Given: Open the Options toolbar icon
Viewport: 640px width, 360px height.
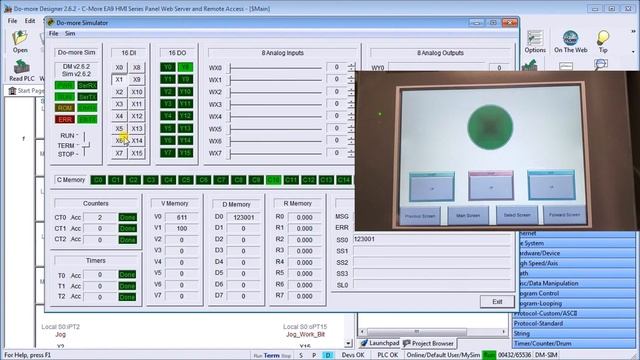Looking at the screenshot, I should pos(535,42).
